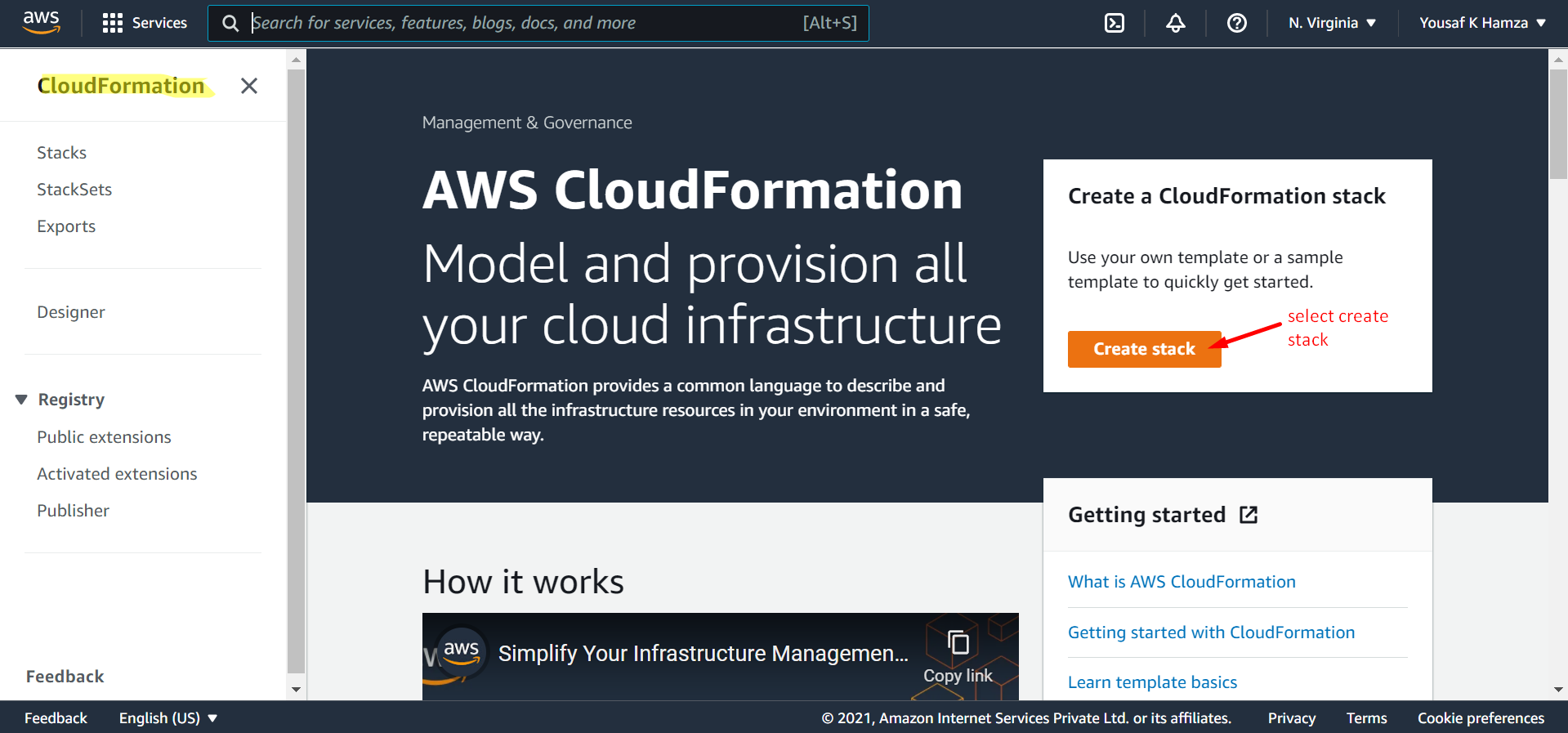Open Cookie preferences in the footer
Screen dimensions: 1568x733
[x=1481, y=717]
